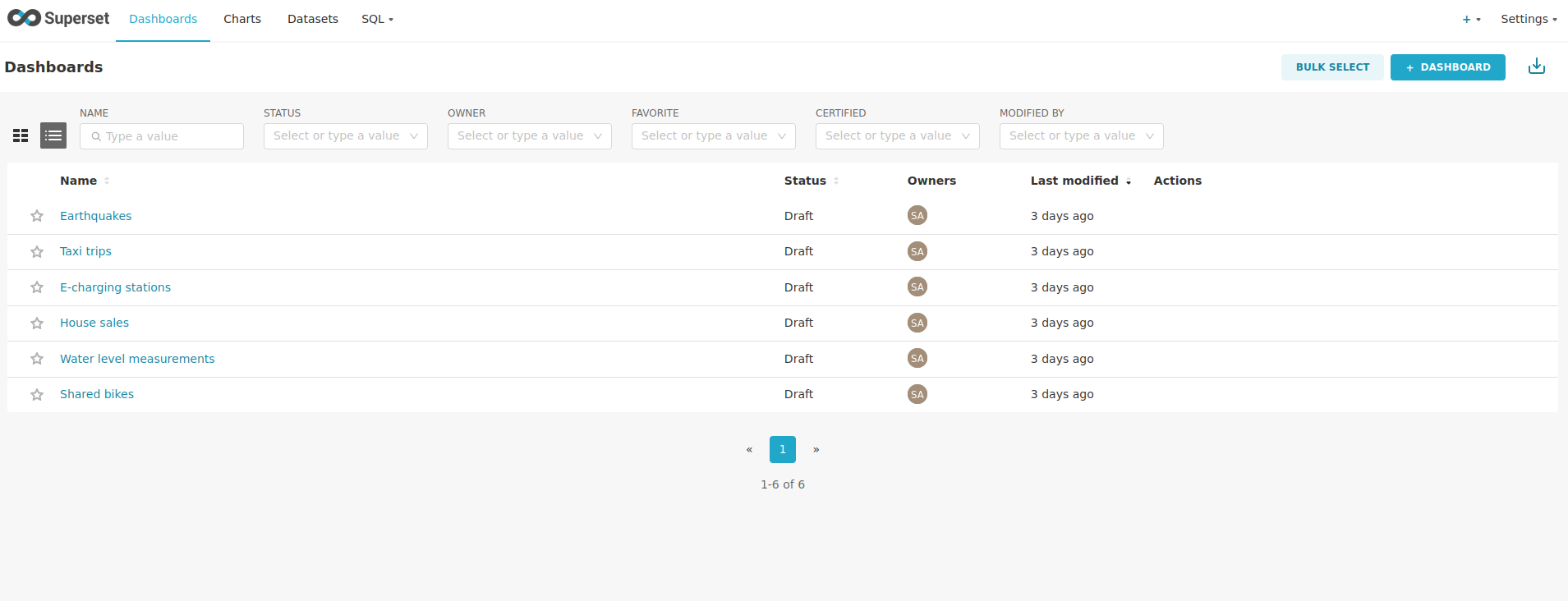
Task: Sort by Name column header
Action: point(79,181)
